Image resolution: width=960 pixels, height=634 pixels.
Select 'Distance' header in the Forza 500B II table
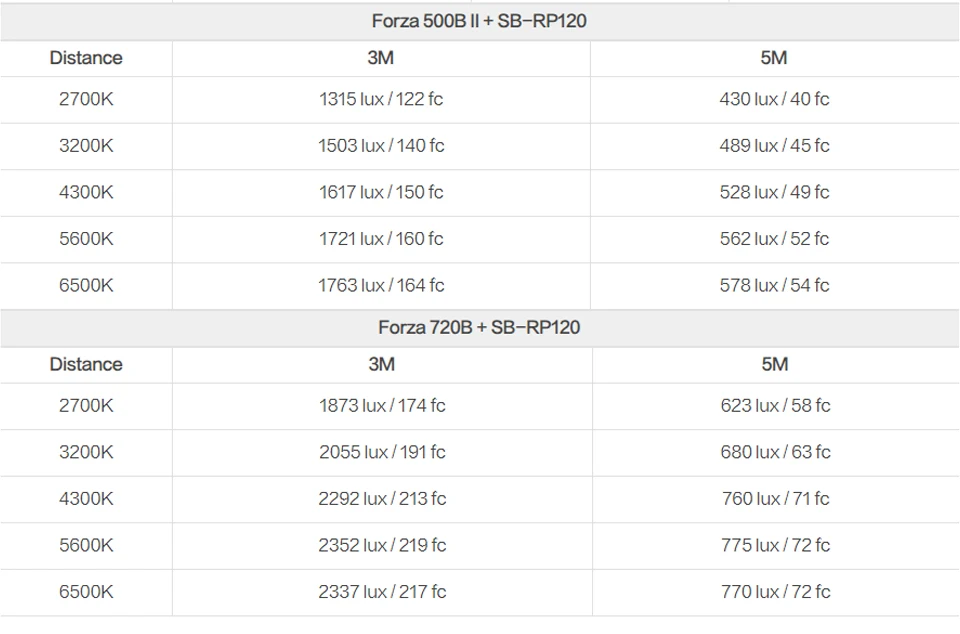(86, 58)
